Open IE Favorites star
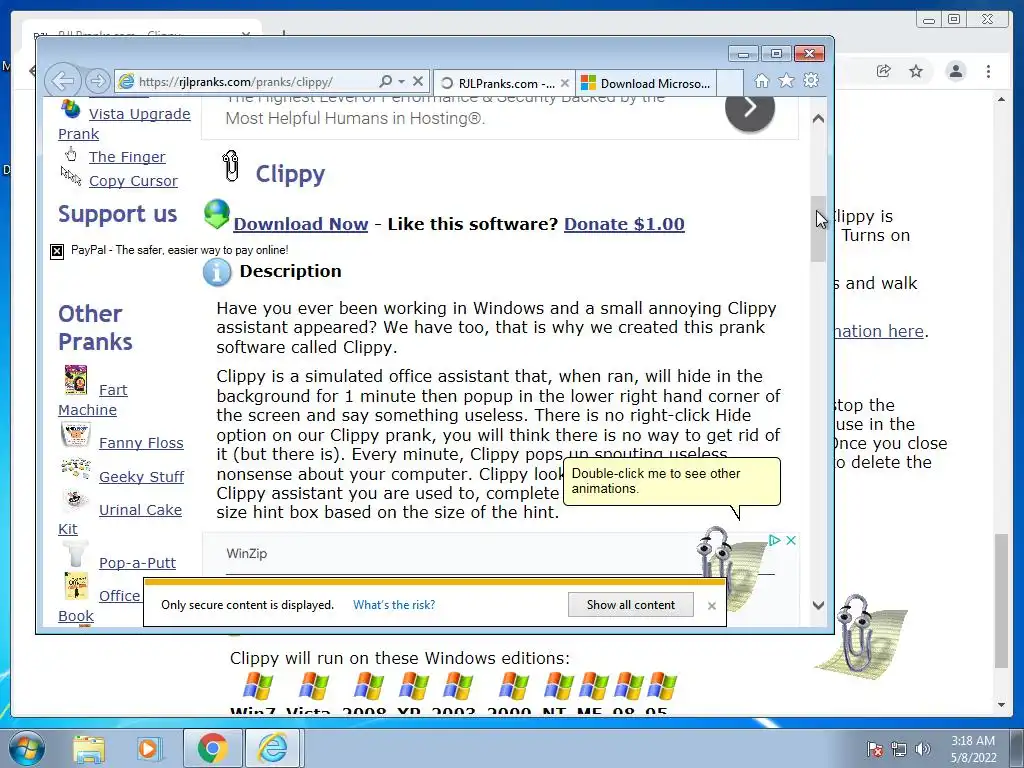This screenshot has width=1024, height=768. pos(786,80)
